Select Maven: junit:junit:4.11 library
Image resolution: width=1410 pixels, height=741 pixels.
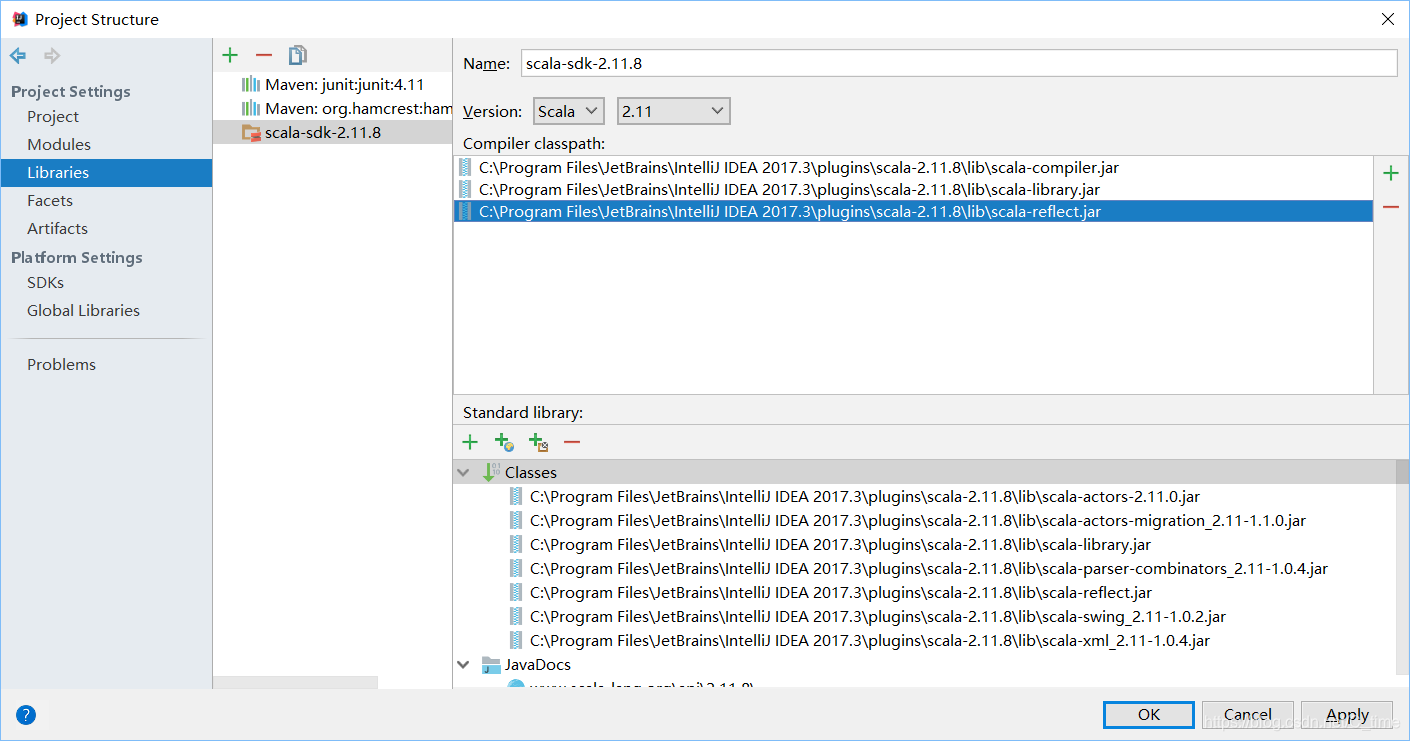pos(333,84)
